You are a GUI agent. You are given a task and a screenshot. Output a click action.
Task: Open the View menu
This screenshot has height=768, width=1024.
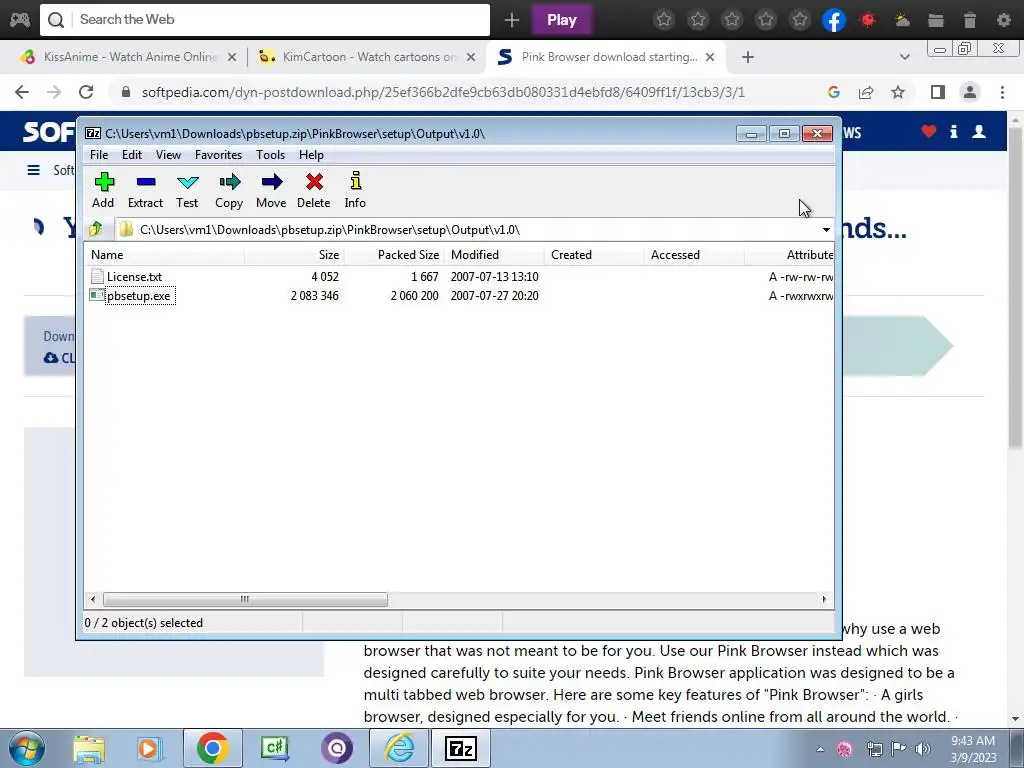click(168, 155)
